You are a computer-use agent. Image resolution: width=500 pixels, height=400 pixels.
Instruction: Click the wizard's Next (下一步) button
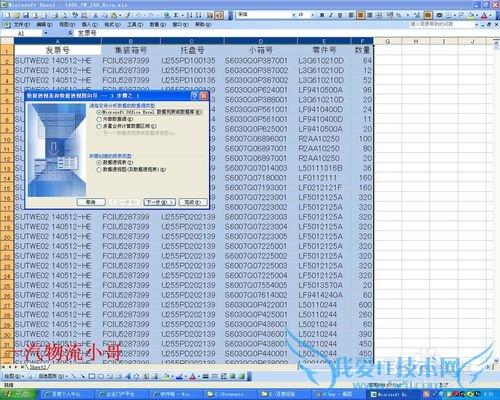click(x=159, y=202)
